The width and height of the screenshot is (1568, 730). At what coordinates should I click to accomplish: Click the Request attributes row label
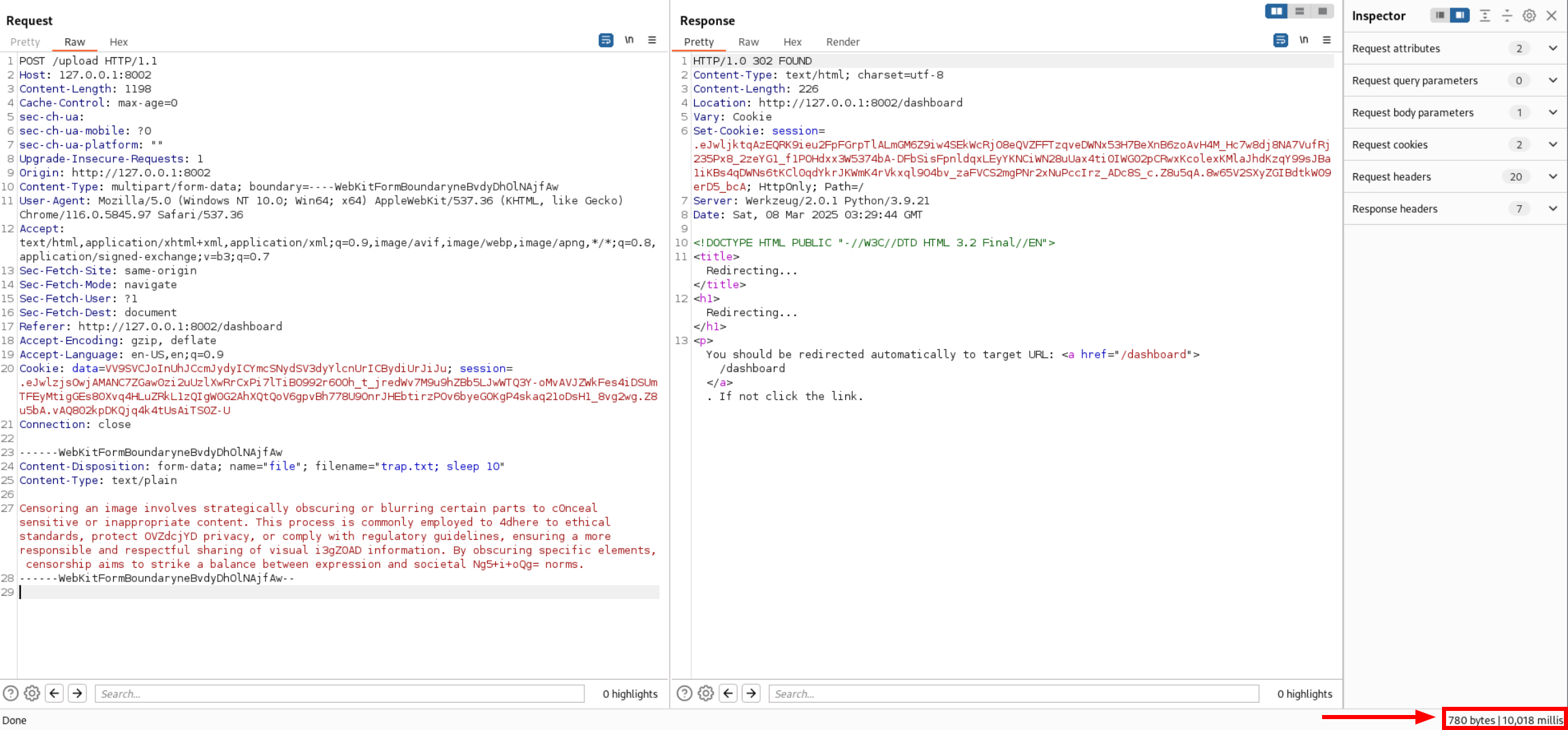(1396, 48)
